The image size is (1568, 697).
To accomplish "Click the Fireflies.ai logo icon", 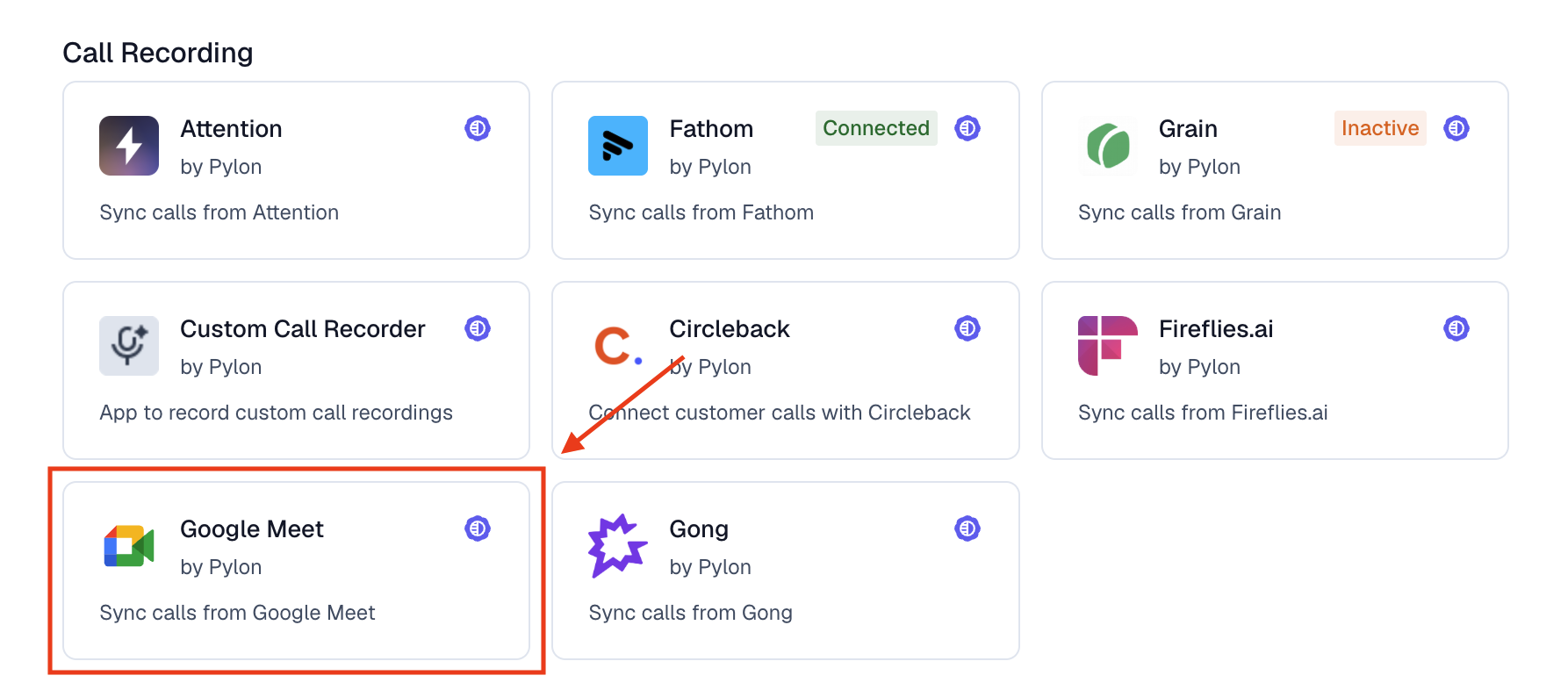I will point(1107,346).
